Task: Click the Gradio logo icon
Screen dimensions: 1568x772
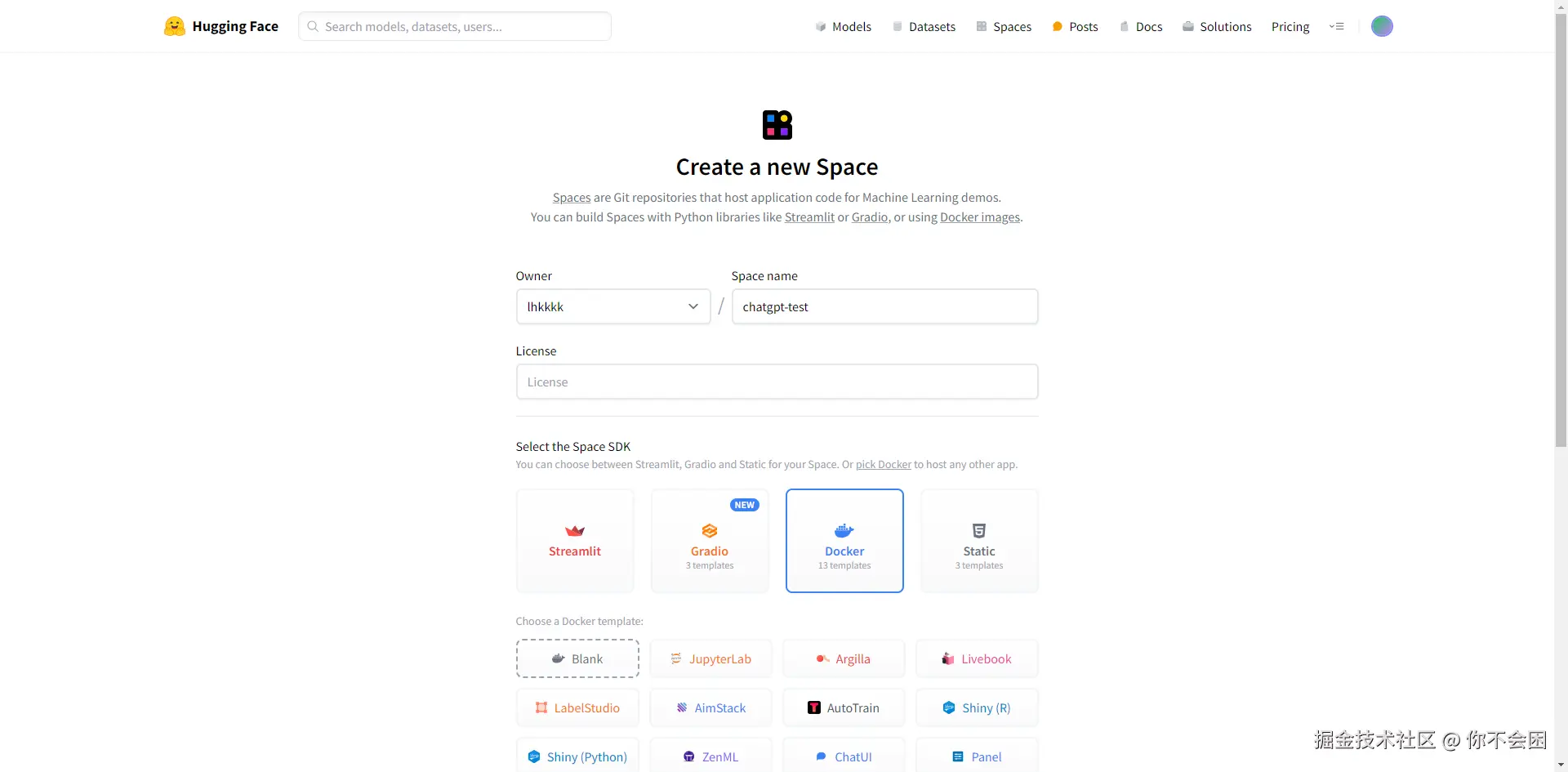Action: [710, 531]
